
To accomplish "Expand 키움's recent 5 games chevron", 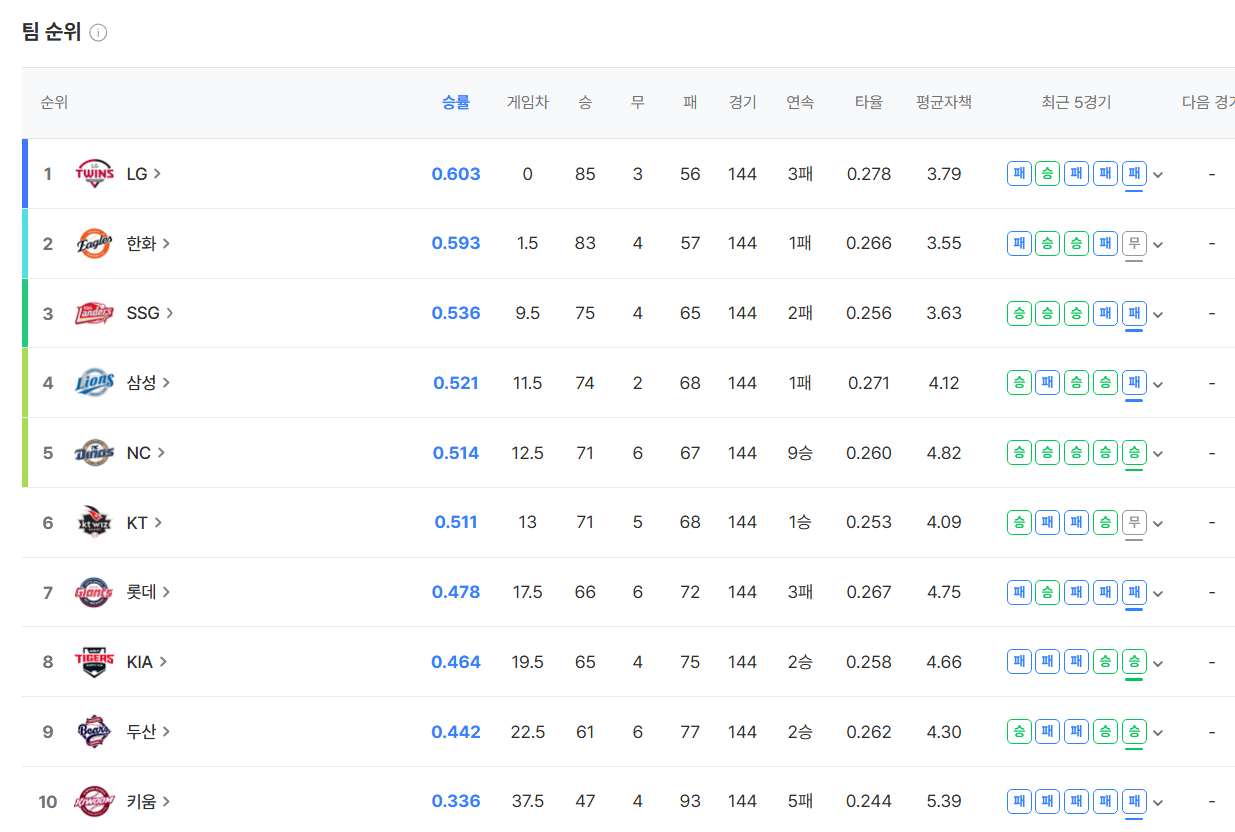I will (1158, 802).
